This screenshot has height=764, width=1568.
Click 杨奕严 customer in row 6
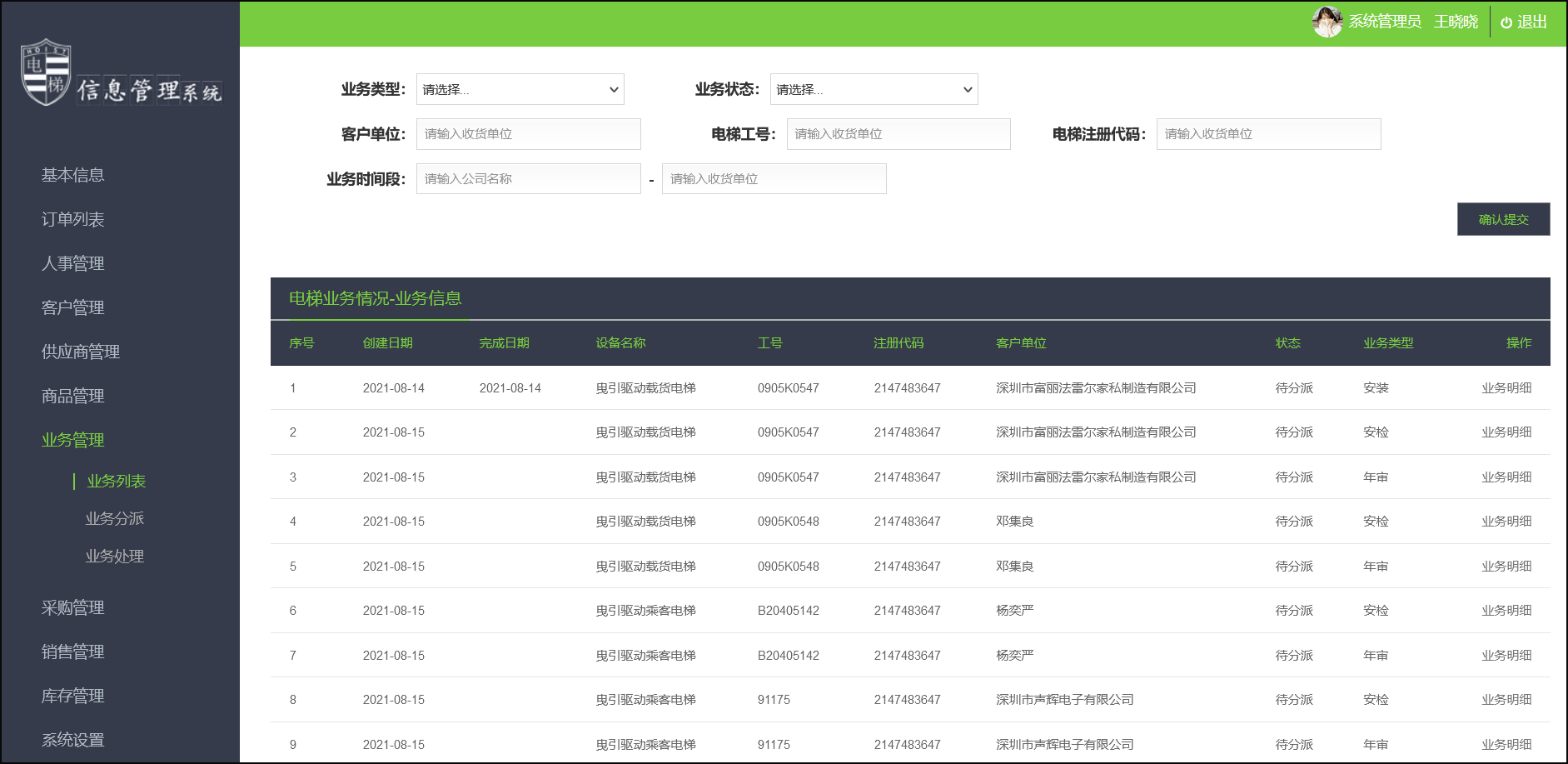pyautogui.click(x=1015, y=611)
